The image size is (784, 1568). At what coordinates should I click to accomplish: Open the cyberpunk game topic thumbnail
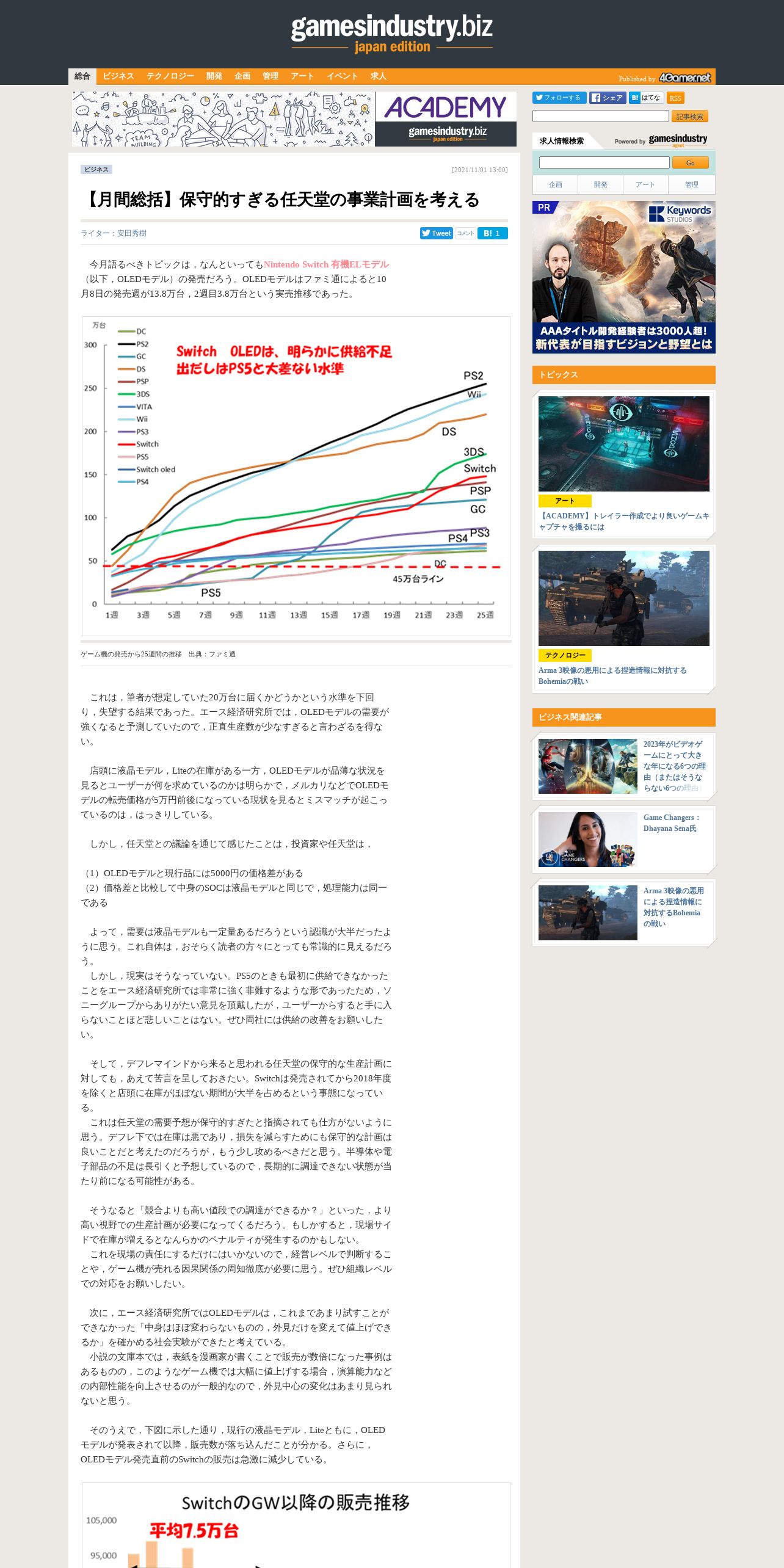623,444
